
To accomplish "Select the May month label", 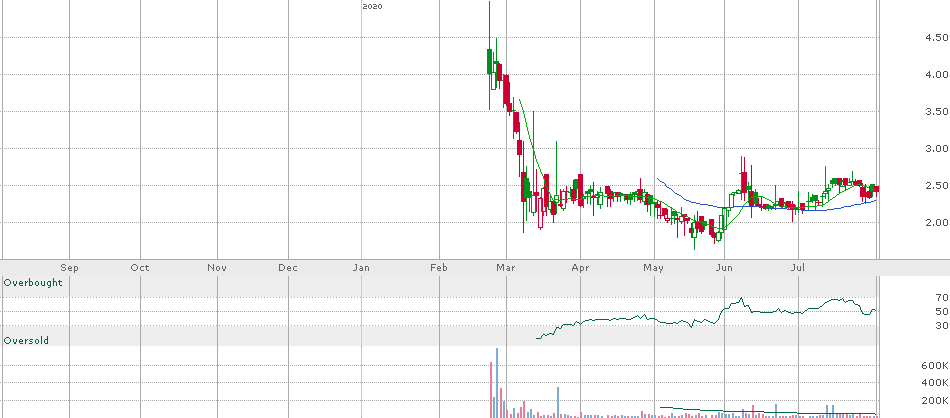I will tap(654, 268).
